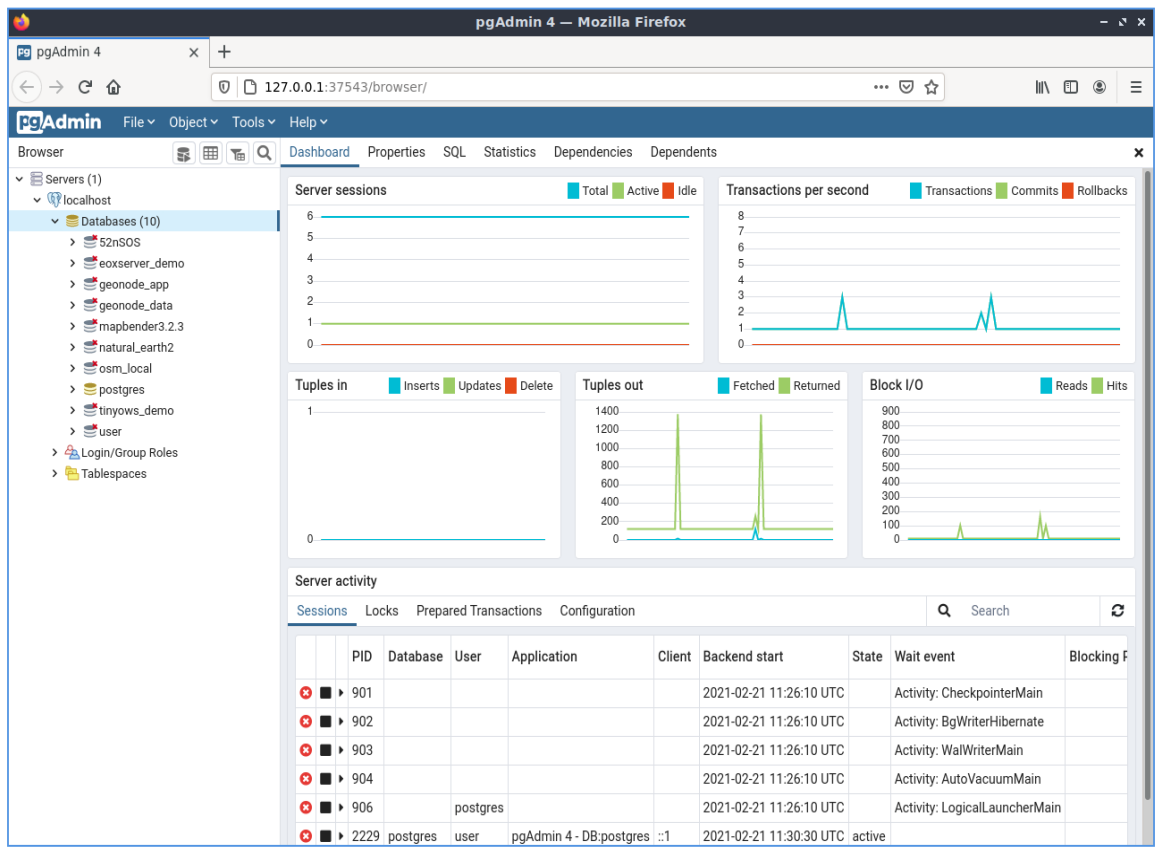
Task: Open the File menu
Action: 139,122
